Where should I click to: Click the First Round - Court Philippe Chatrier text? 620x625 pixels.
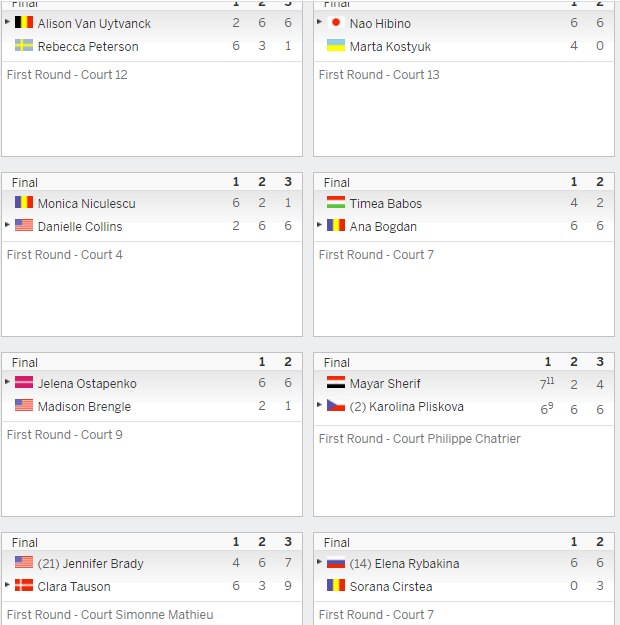[x=419, y=438]
